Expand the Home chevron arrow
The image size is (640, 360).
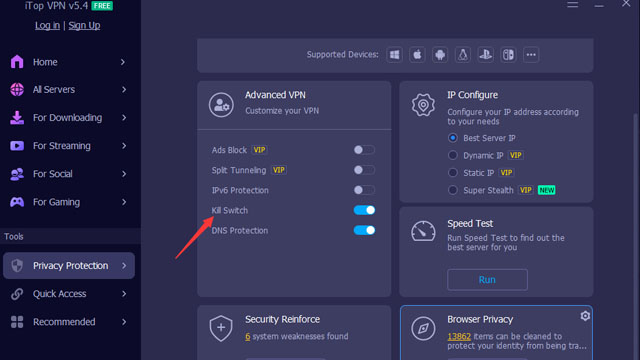123,62
